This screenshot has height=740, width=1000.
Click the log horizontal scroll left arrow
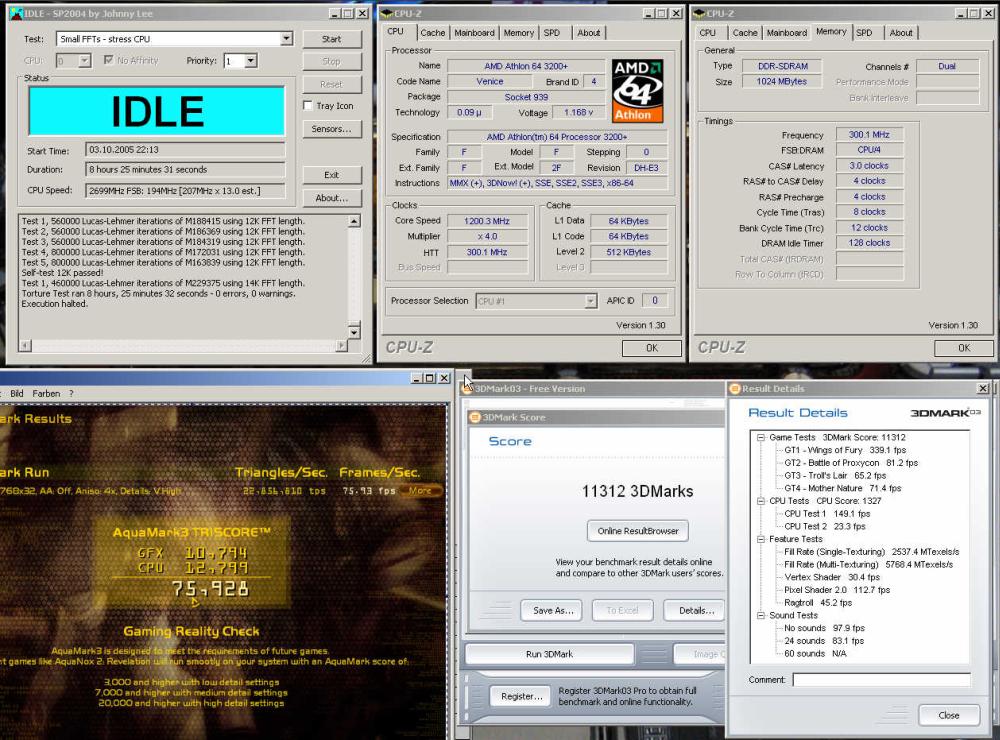[25, 346]
